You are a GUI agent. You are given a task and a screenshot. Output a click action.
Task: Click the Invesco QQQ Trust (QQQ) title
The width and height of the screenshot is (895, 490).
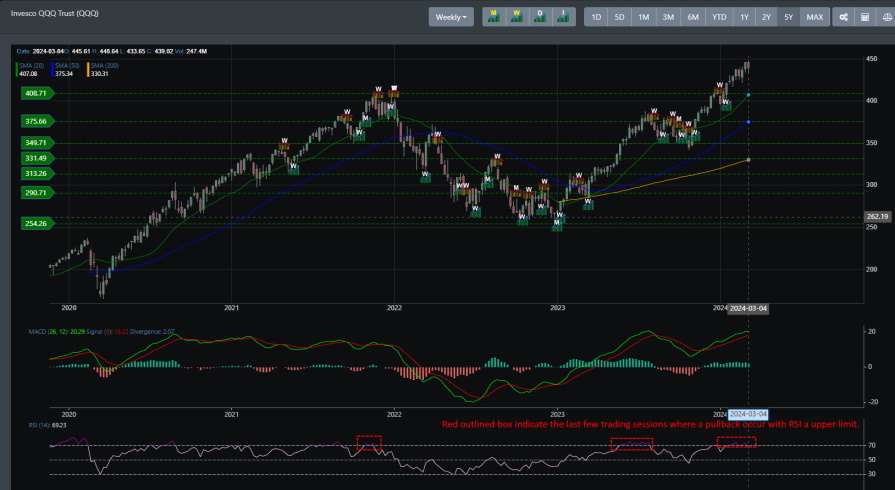(55, 13)
